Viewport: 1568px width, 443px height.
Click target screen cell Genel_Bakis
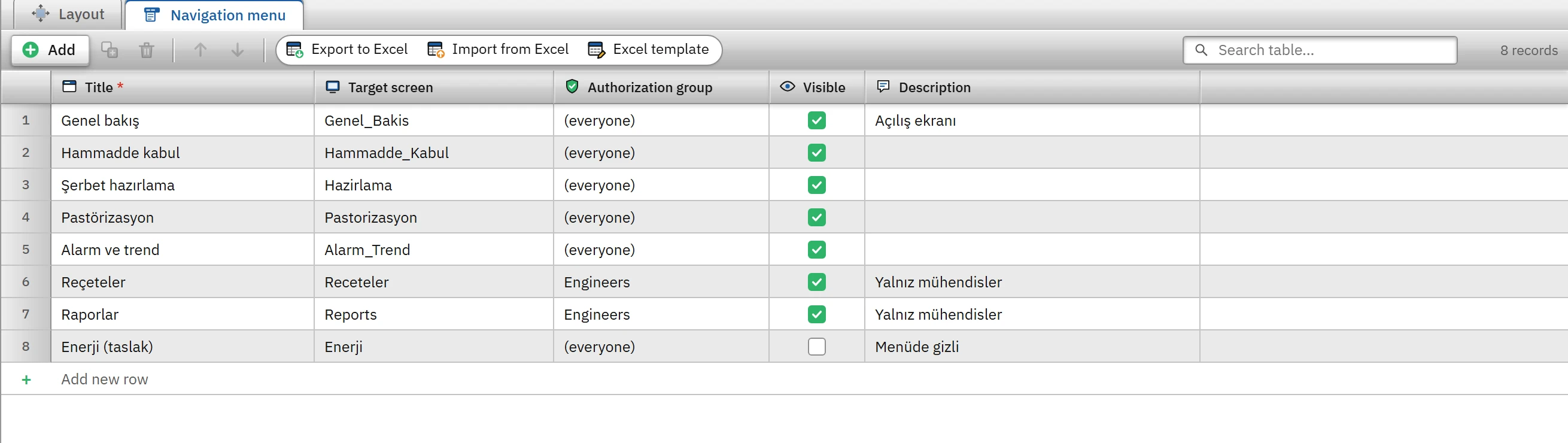[434, 120]
